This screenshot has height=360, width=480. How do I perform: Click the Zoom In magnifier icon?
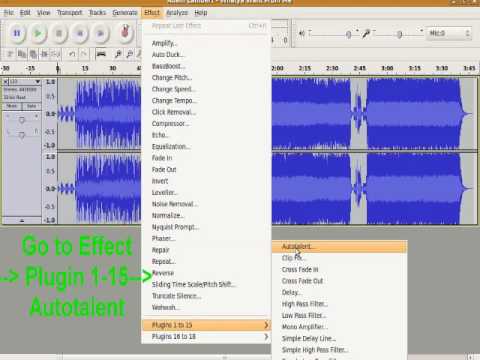(x=118, y=54)
